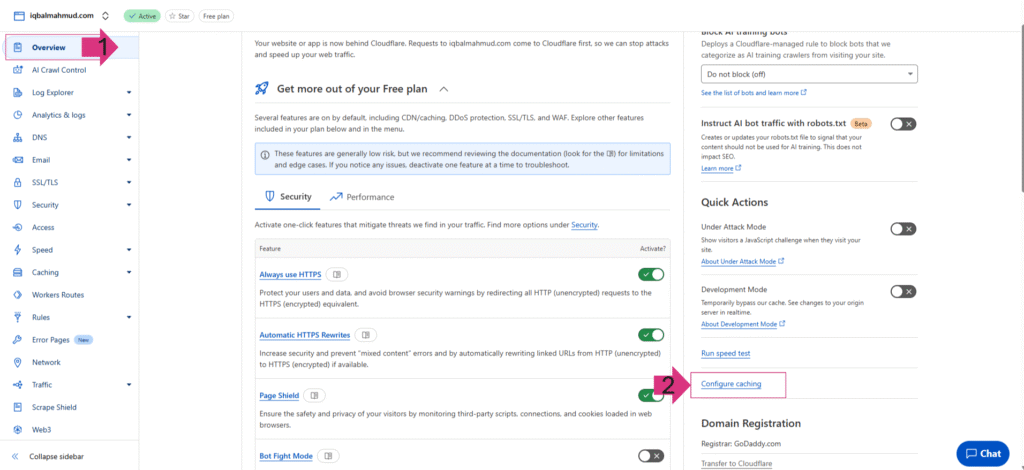
Task: Click the Log Explorer sidebar icon
Action: pyautogui.click(x=18, y=93)
